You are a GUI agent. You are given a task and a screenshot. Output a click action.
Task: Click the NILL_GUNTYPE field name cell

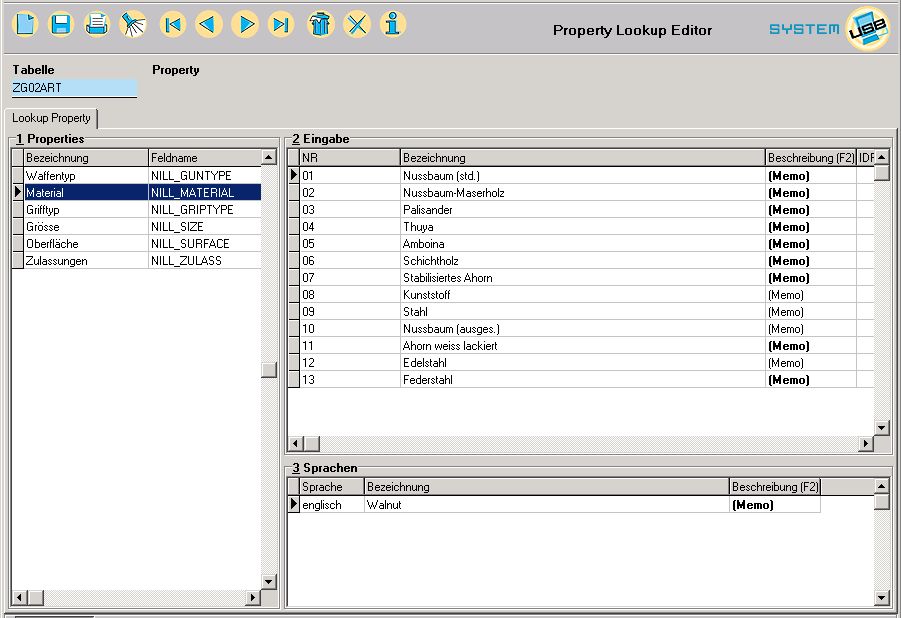point(205,175)
